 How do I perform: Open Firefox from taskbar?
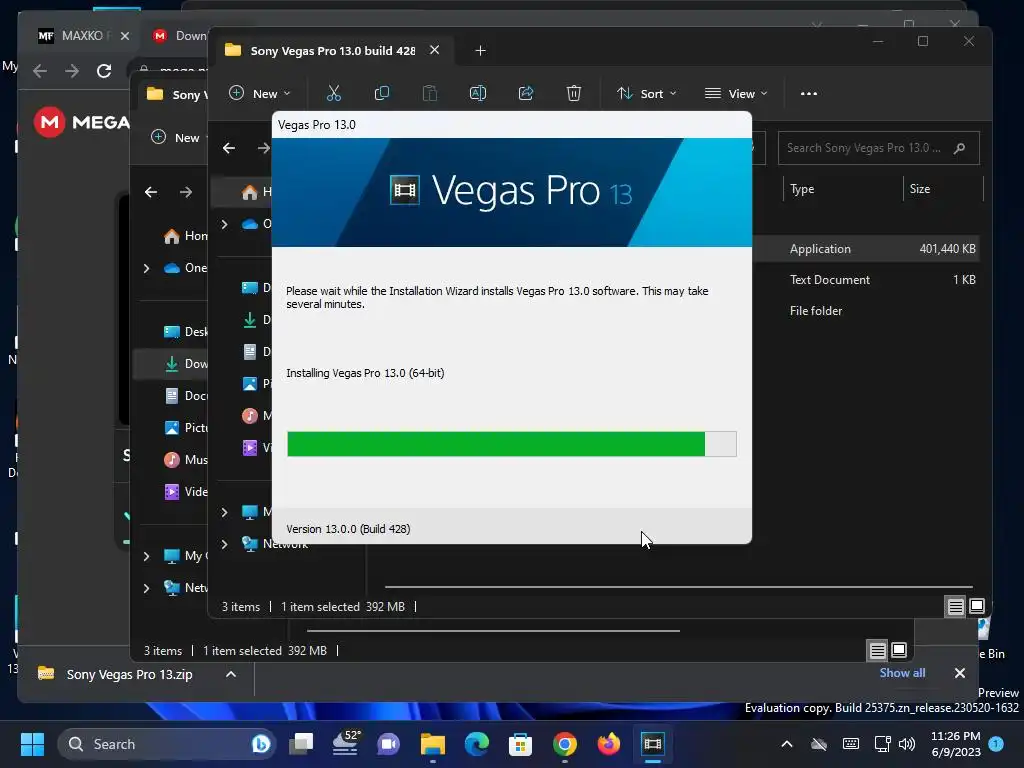point(609,744)
